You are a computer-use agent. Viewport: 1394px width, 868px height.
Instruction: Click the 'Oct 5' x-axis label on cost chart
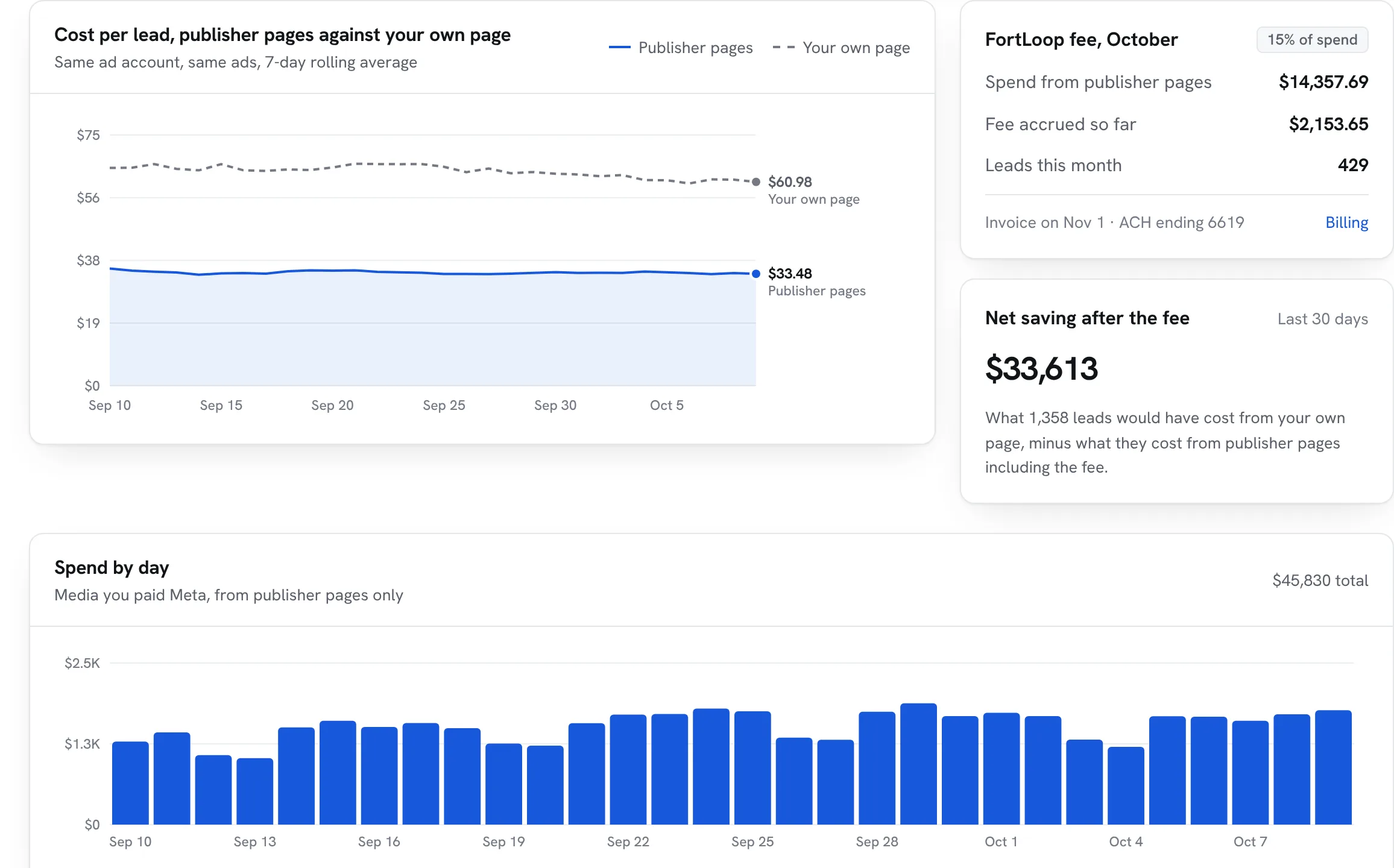(666, 405)
